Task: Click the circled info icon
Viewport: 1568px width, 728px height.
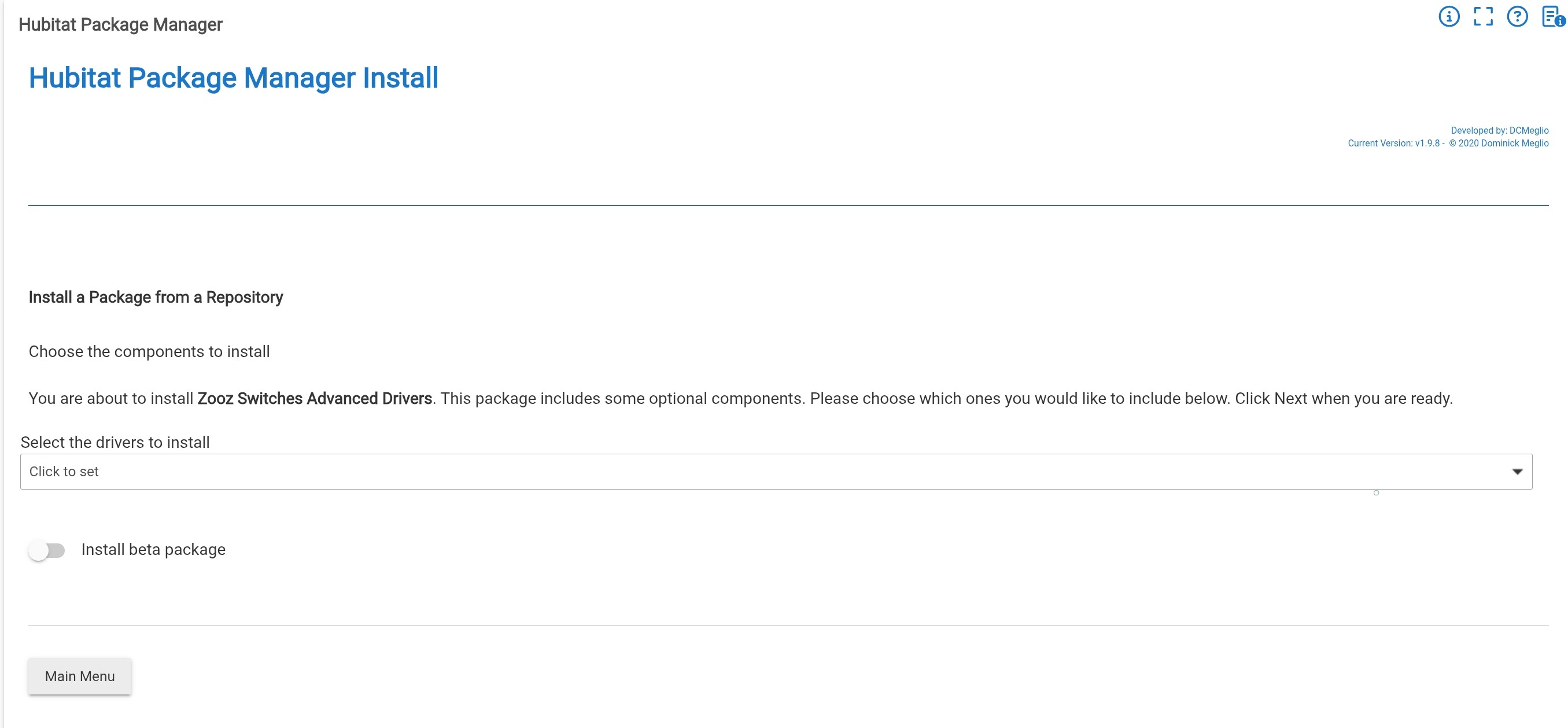Action: pyautogui.click(x=1449, y=16)
